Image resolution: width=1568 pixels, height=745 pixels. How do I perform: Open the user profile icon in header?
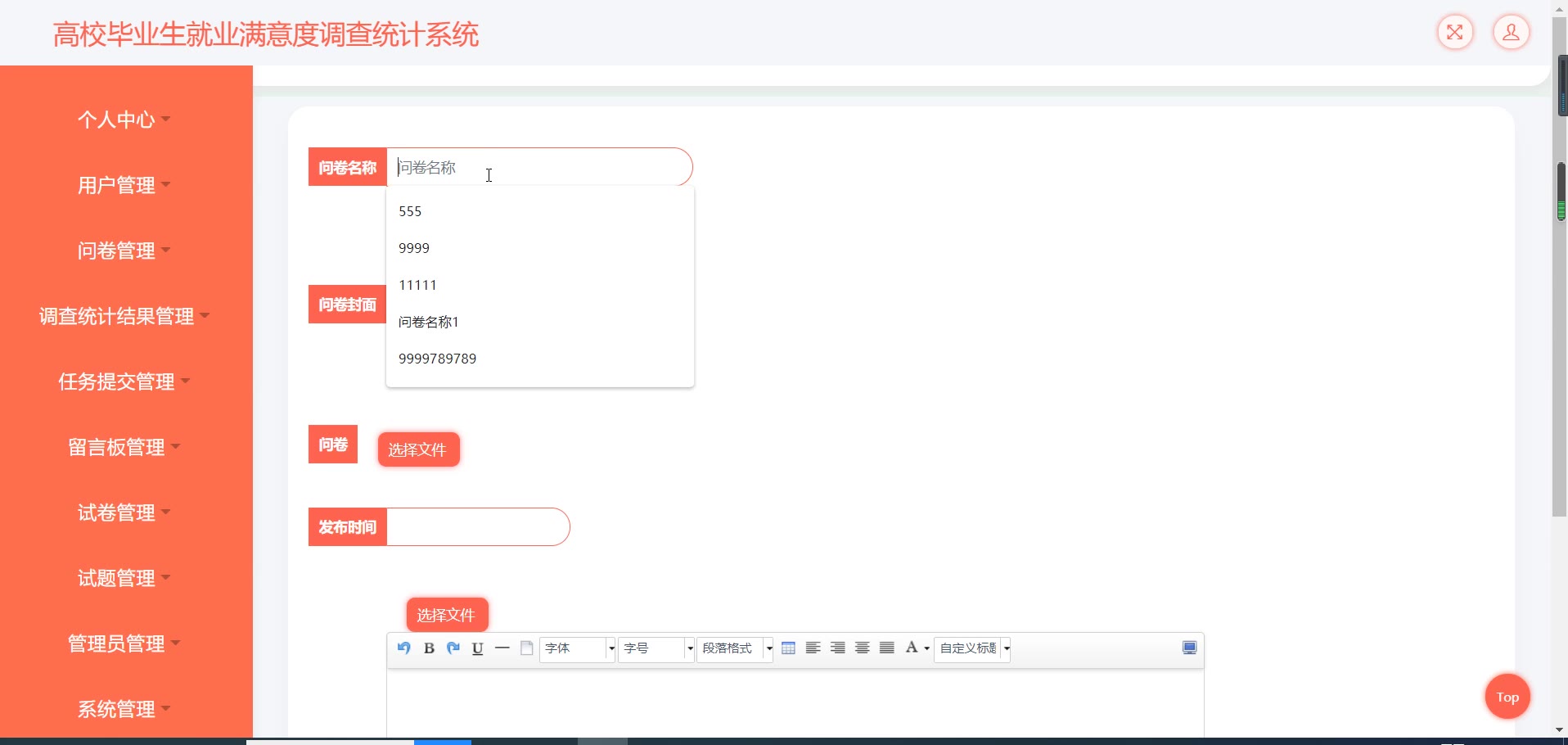point(1512,33)
